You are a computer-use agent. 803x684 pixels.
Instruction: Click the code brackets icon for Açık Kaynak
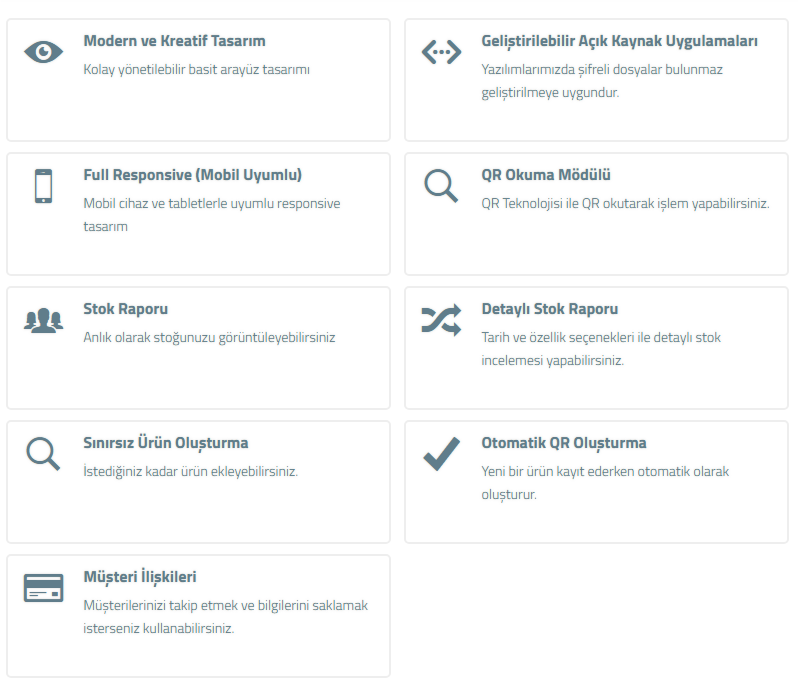pyautogui.click(x=441, y=52)
